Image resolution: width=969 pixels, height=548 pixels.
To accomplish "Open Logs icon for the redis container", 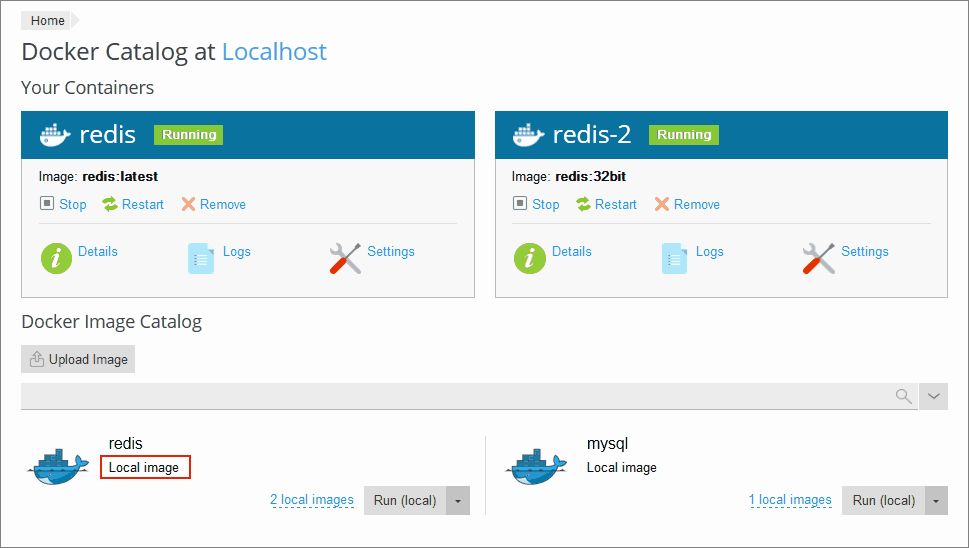I will pos(201,258).
